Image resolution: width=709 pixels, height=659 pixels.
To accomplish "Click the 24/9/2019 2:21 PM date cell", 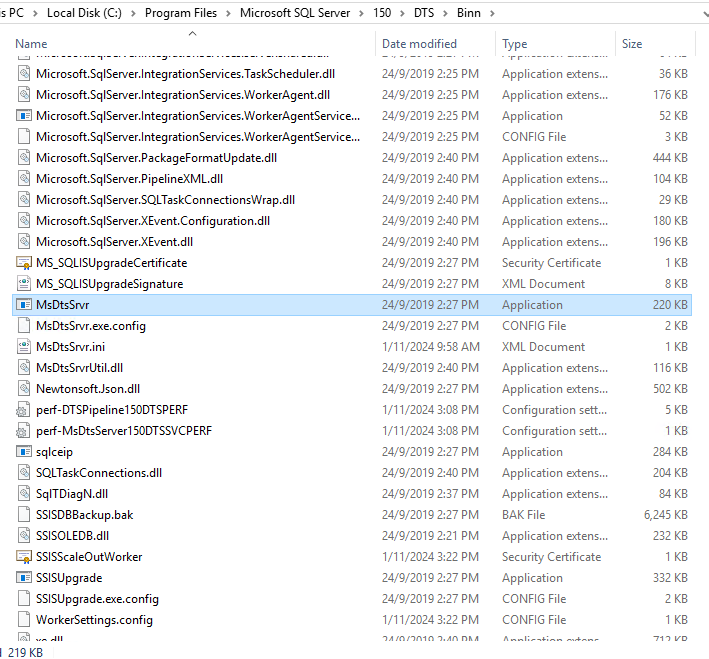I will point(430,536).
